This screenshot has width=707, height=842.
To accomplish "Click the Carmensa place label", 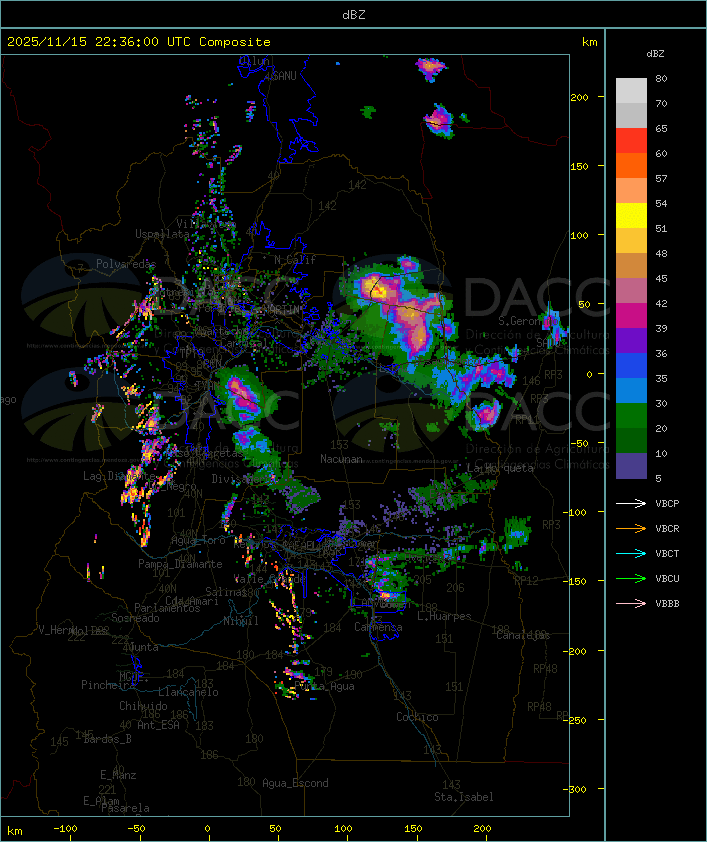I will point(378,627).
